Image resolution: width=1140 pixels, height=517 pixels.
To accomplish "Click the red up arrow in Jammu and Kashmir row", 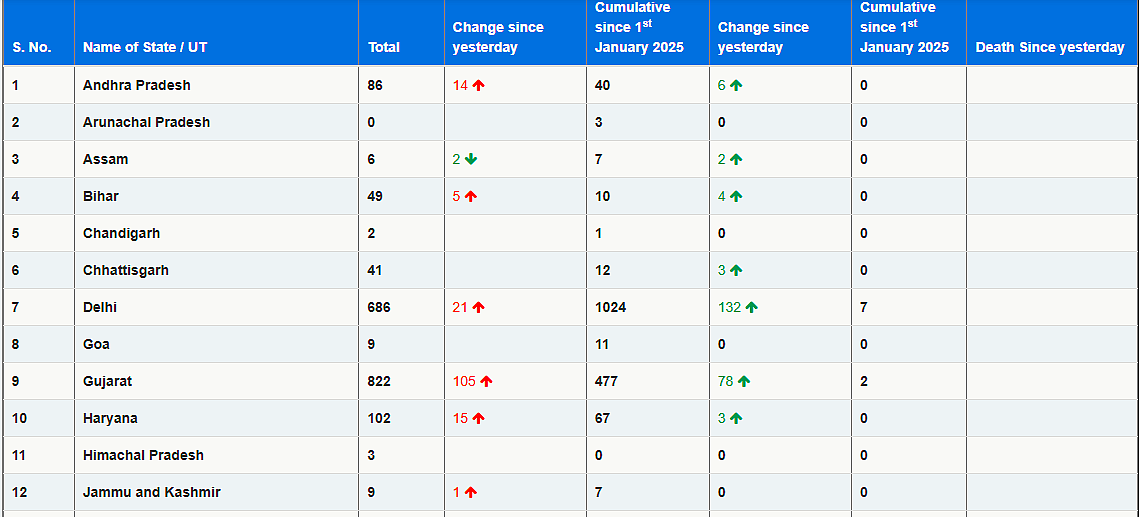I will pyautogui.click(x=470, y=492).
